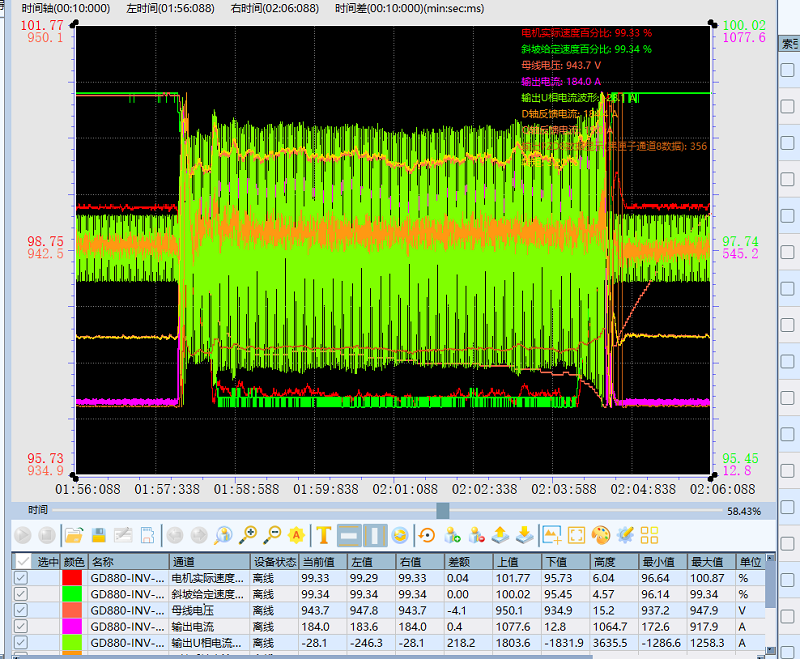Image resolution: width=800 pixels, height=659 pixels.
Task: Click the zoom in magnifier icon
Action: 247,535
